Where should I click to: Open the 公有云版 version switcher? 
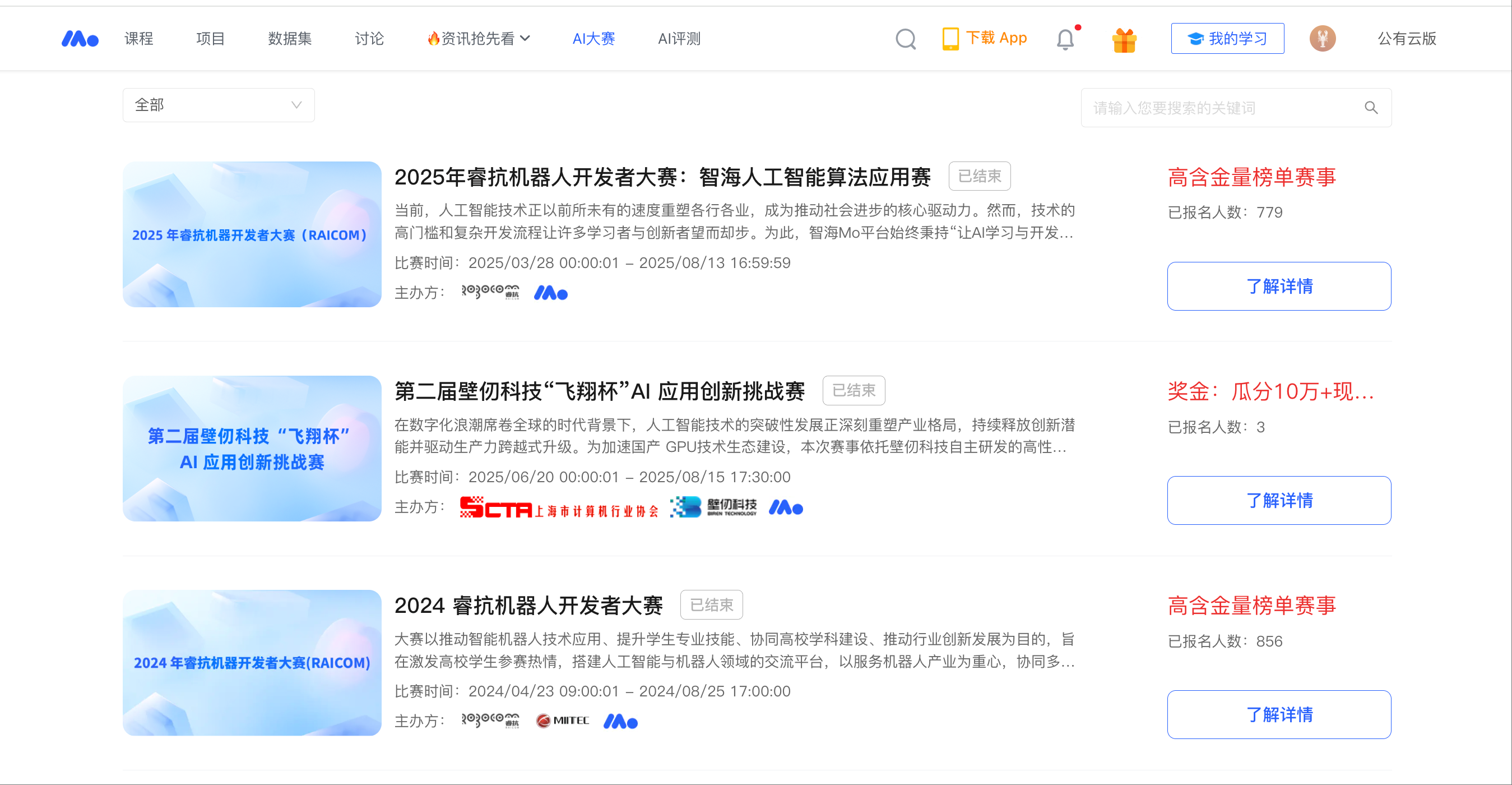pos(1406,39)
